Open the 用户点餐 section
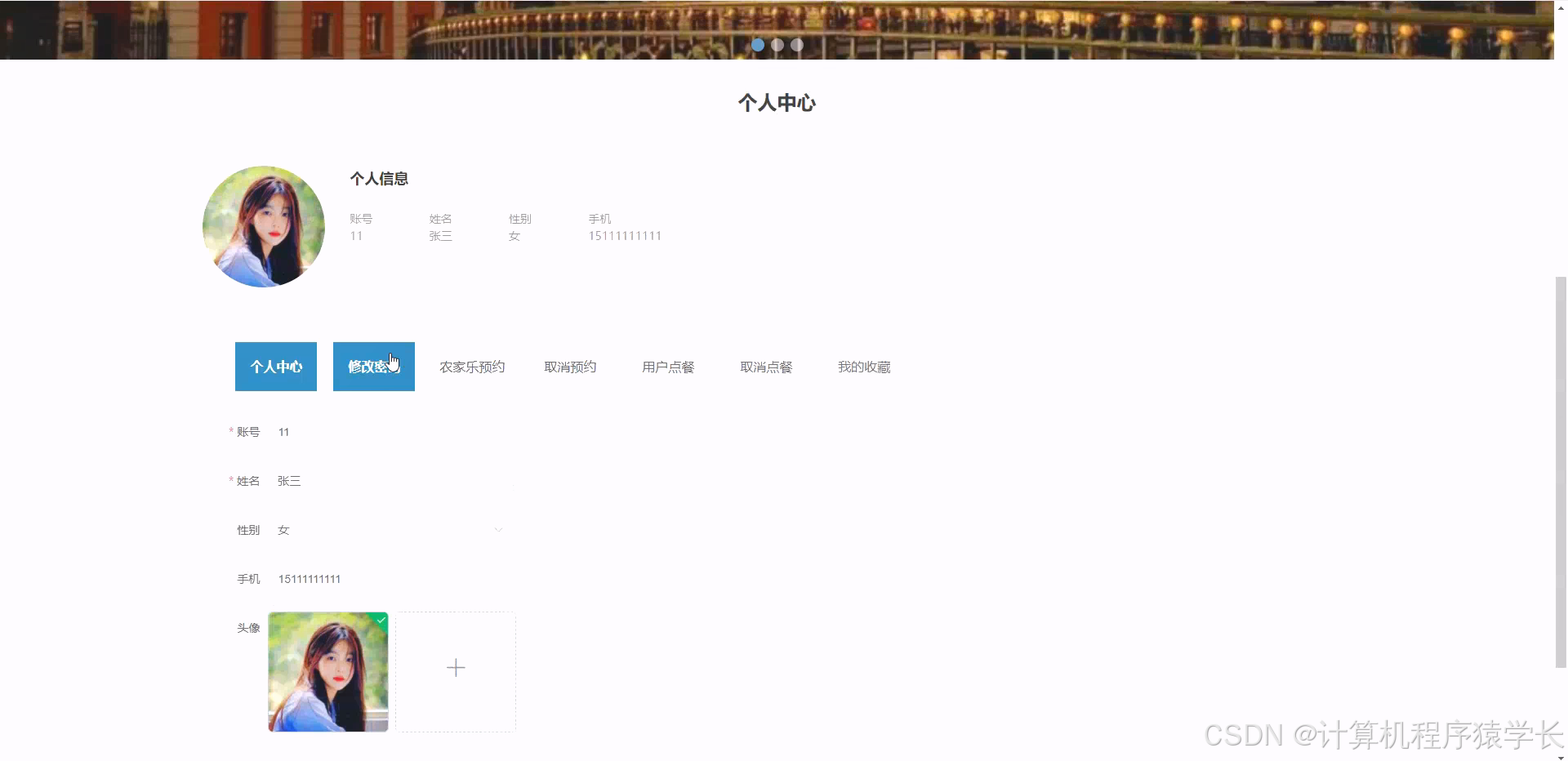The image size is (1568, 761). (x=667, y=367)
